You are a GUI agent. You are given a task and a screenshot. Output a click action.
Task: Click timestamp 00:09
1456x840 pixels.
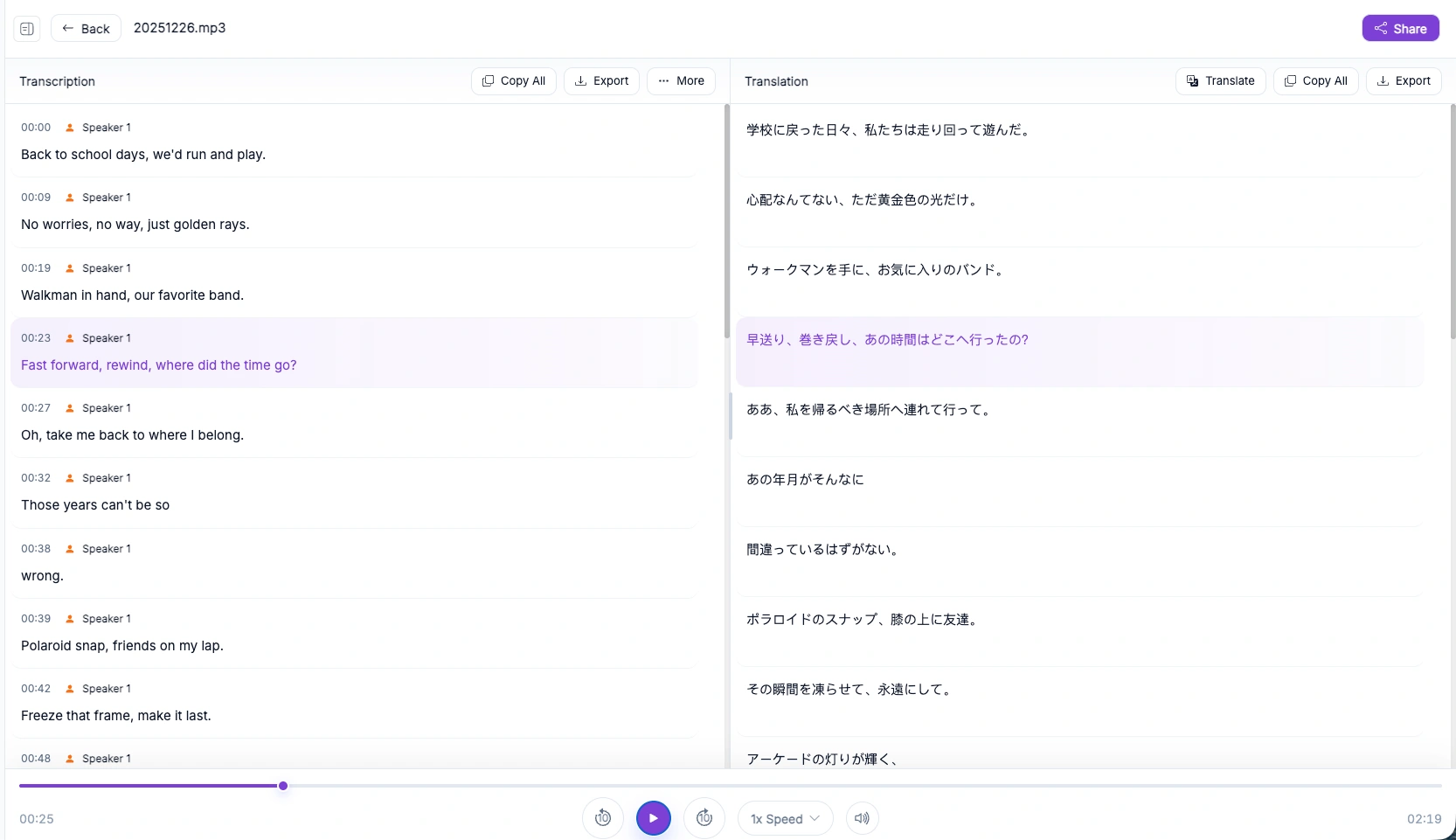pos(36,198)
